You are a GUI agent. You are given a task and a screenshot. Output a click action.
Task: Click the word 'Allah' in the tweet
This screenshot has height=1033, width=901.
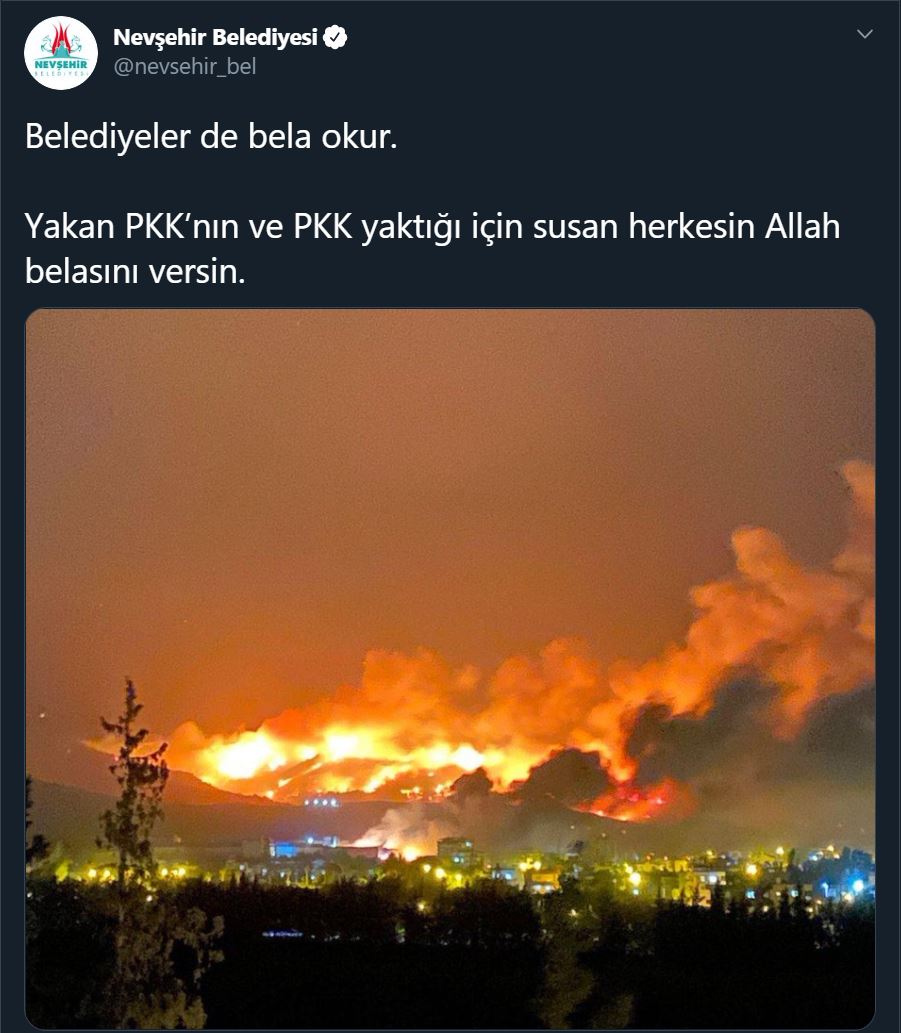[x=802, y=226]
